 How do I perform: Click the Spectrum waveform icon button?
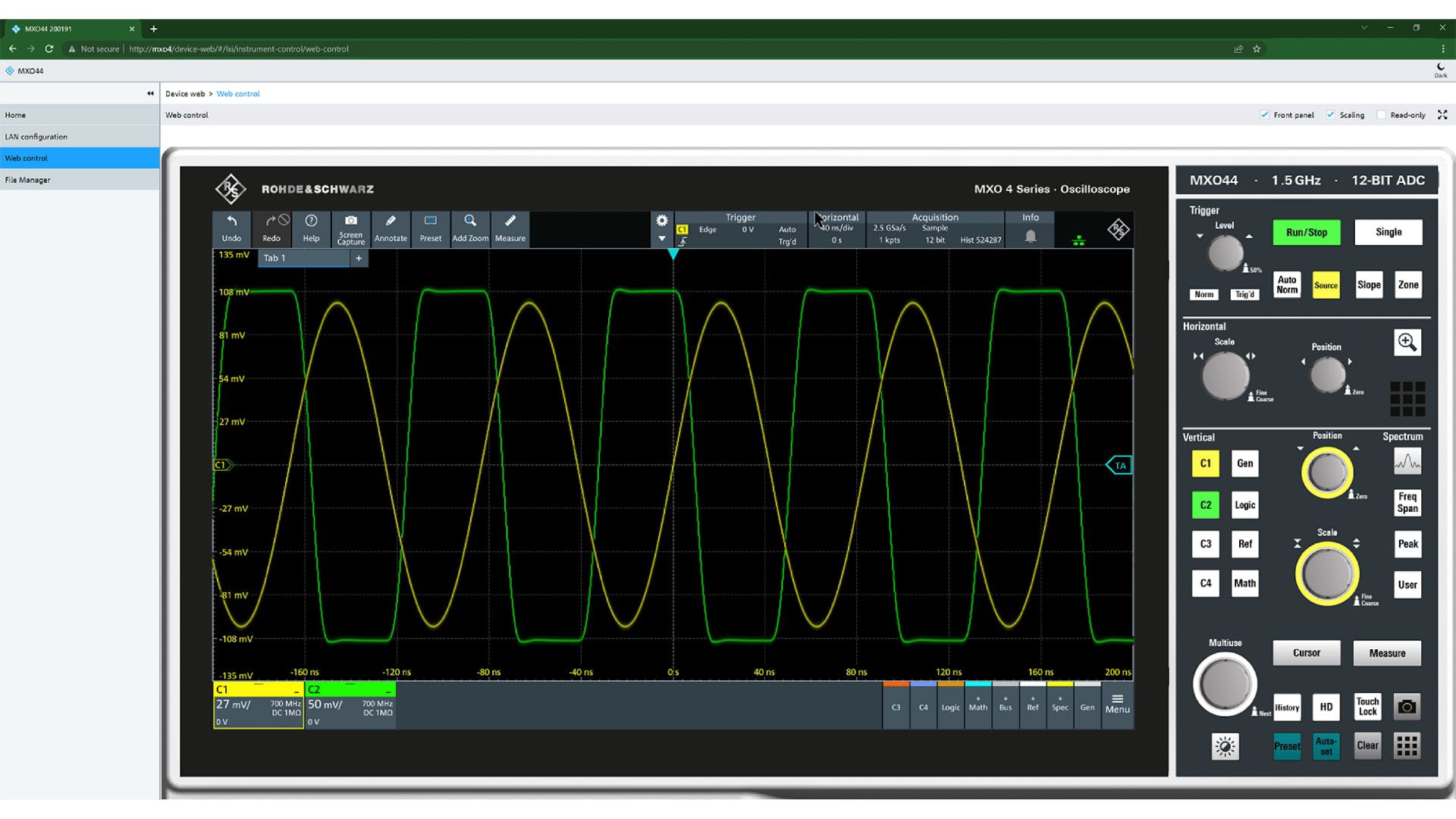point(1407,462)
